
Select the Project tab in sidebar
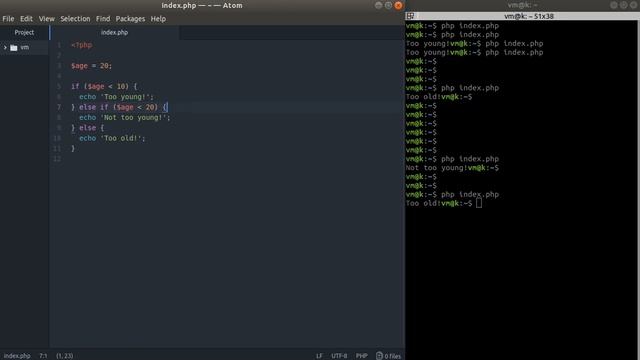24,32
